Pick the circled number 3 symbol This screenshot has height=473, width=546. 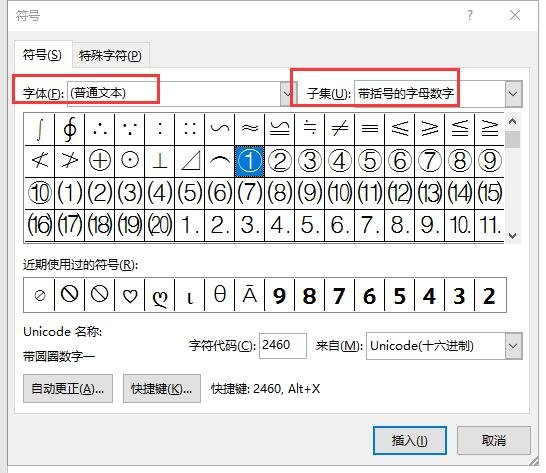click(x=310, y=161)
